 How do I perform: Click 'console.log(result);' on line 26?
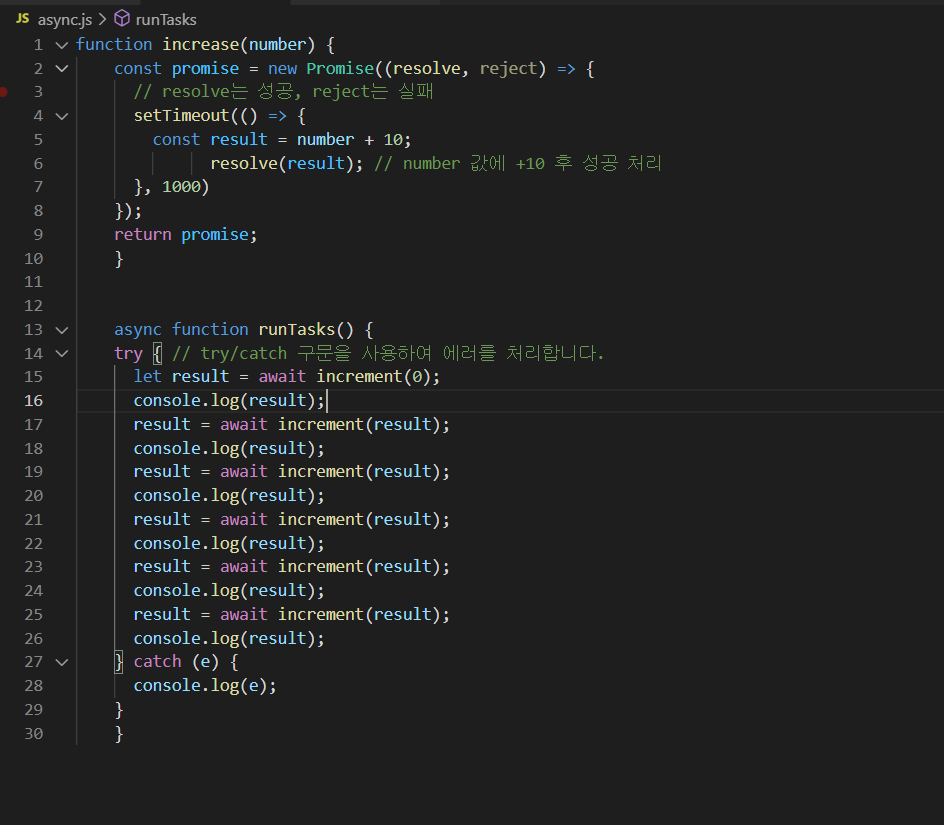click(229, 638)
